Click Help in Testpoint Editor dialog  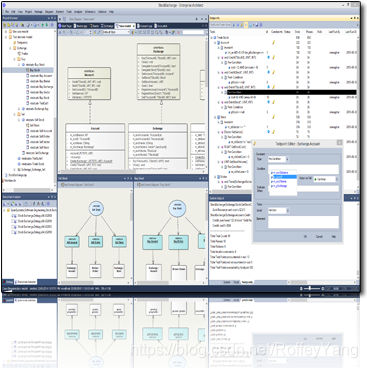(333, 236)
